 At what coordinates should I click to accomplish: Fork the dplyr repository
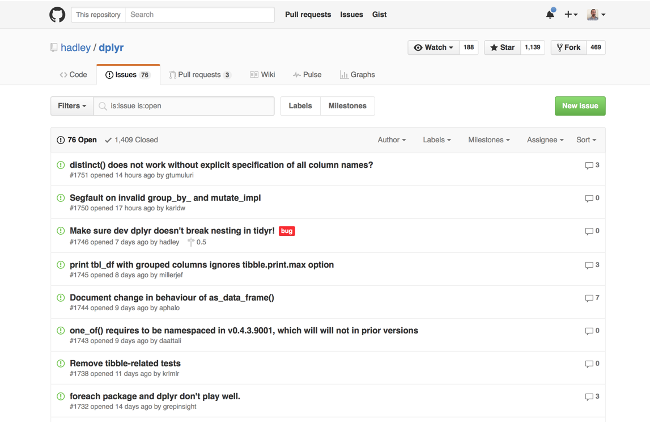(568, 47)
